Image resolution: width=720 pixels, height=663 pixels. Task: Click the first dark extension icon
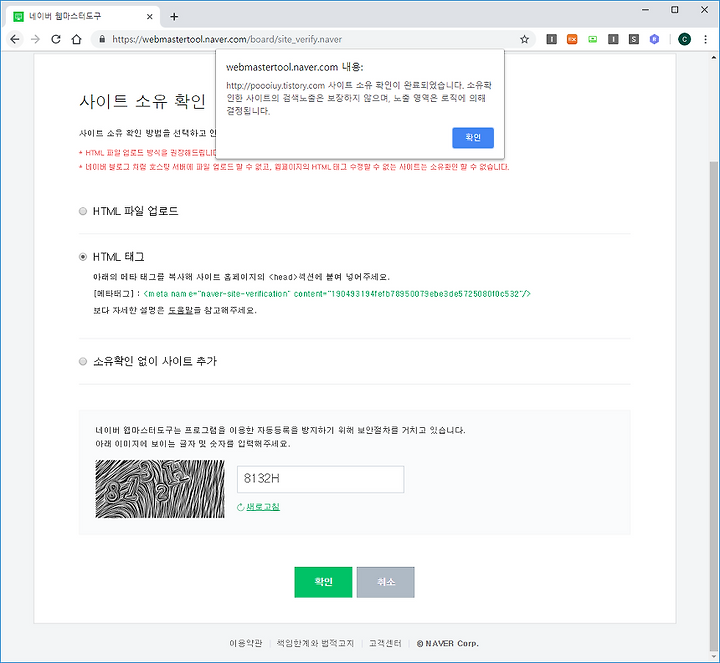coord(551,39)
